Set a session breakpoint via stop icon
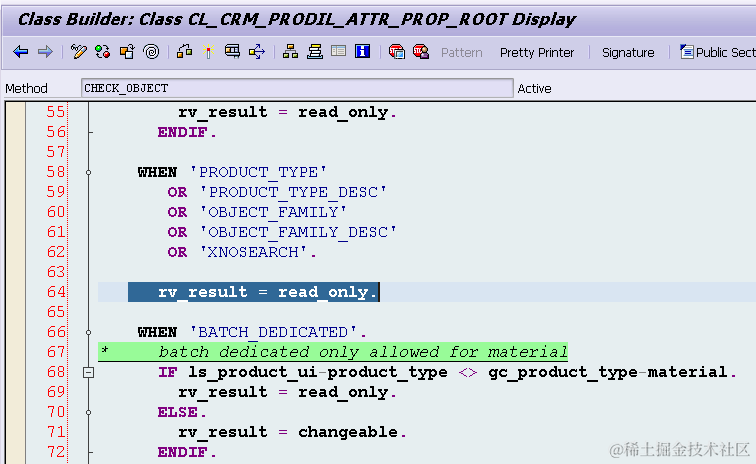The width and height of the screenshot is (756, 464). 396,52
